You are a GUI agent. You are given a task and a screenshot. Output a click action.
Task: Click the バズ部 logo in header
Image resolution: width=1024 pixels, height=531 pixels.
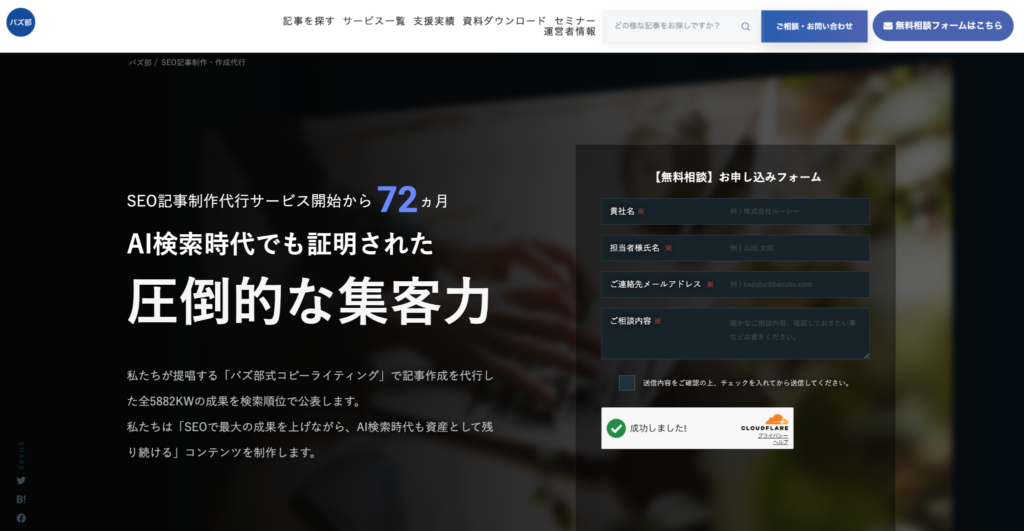point(21,22)
